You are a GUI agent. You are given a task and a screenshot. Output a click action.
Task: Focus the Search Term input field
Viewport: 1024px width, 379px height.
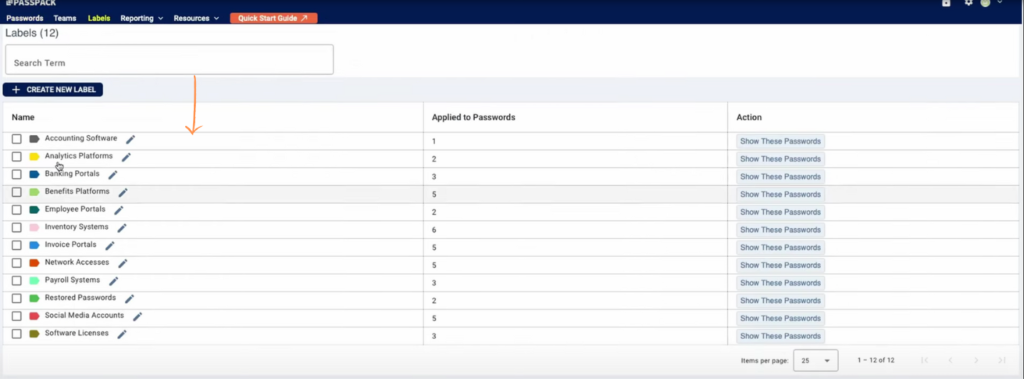click(x=169, y=59)
